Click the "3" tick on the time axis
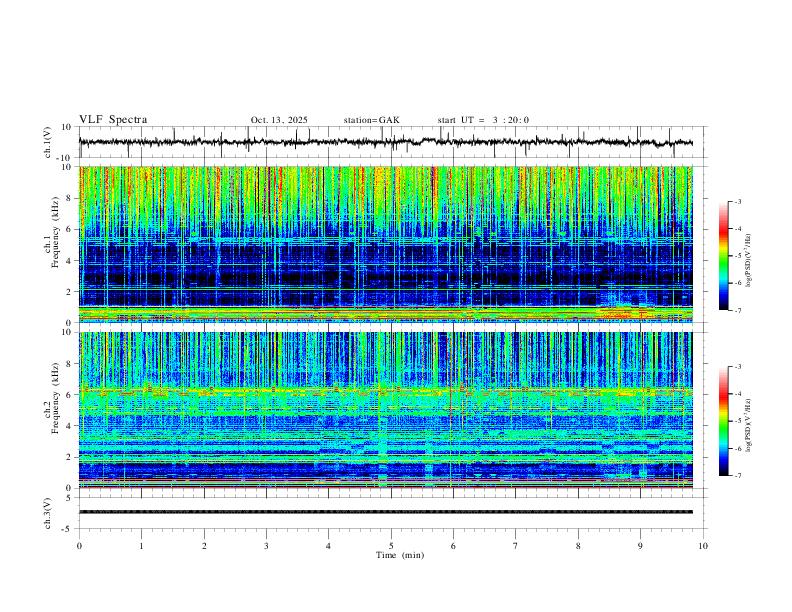This screenshot has width=792, height=612. (266, 546)
